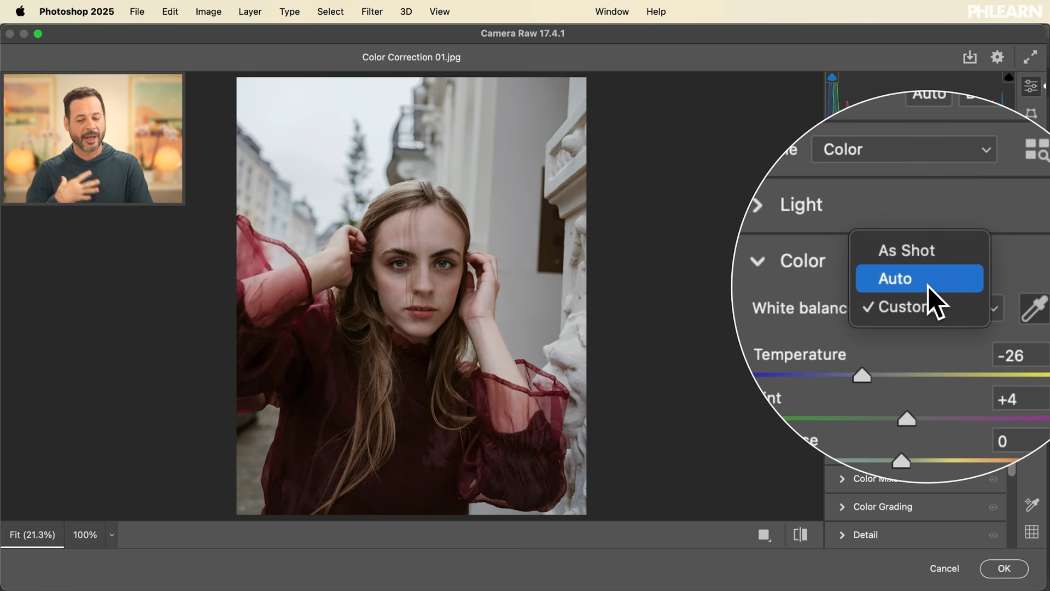
Task: Toggle histogram shadow clipping warning
Action: point(832,78)
